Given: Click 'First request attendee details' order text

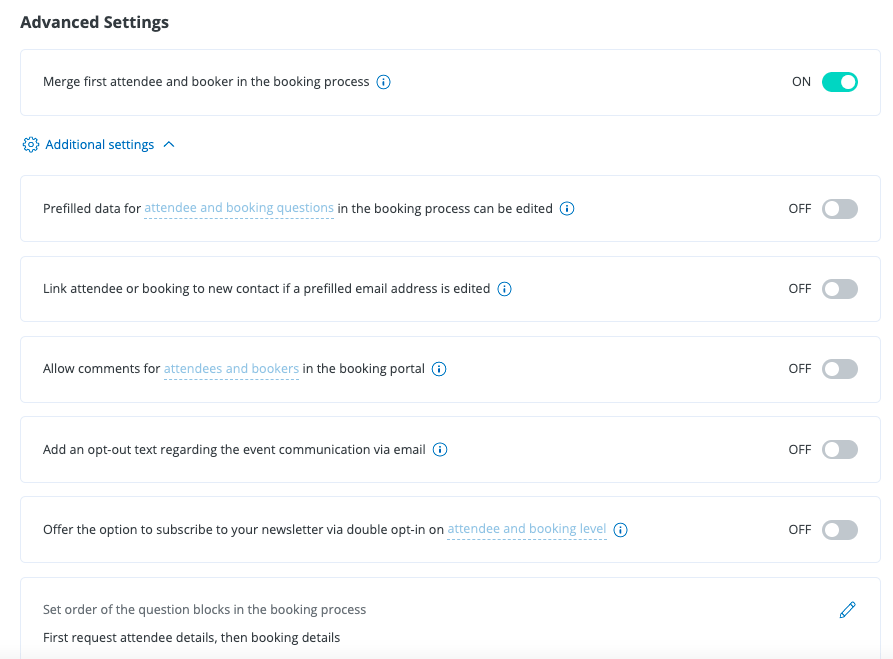Looking at the screenshot, I should point(191,638).
